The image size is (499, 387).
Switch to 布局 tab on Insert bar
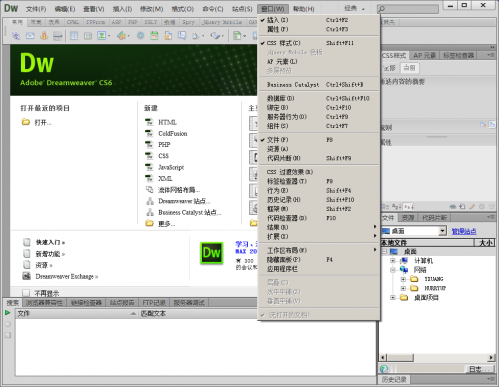(x=36, y=22)
